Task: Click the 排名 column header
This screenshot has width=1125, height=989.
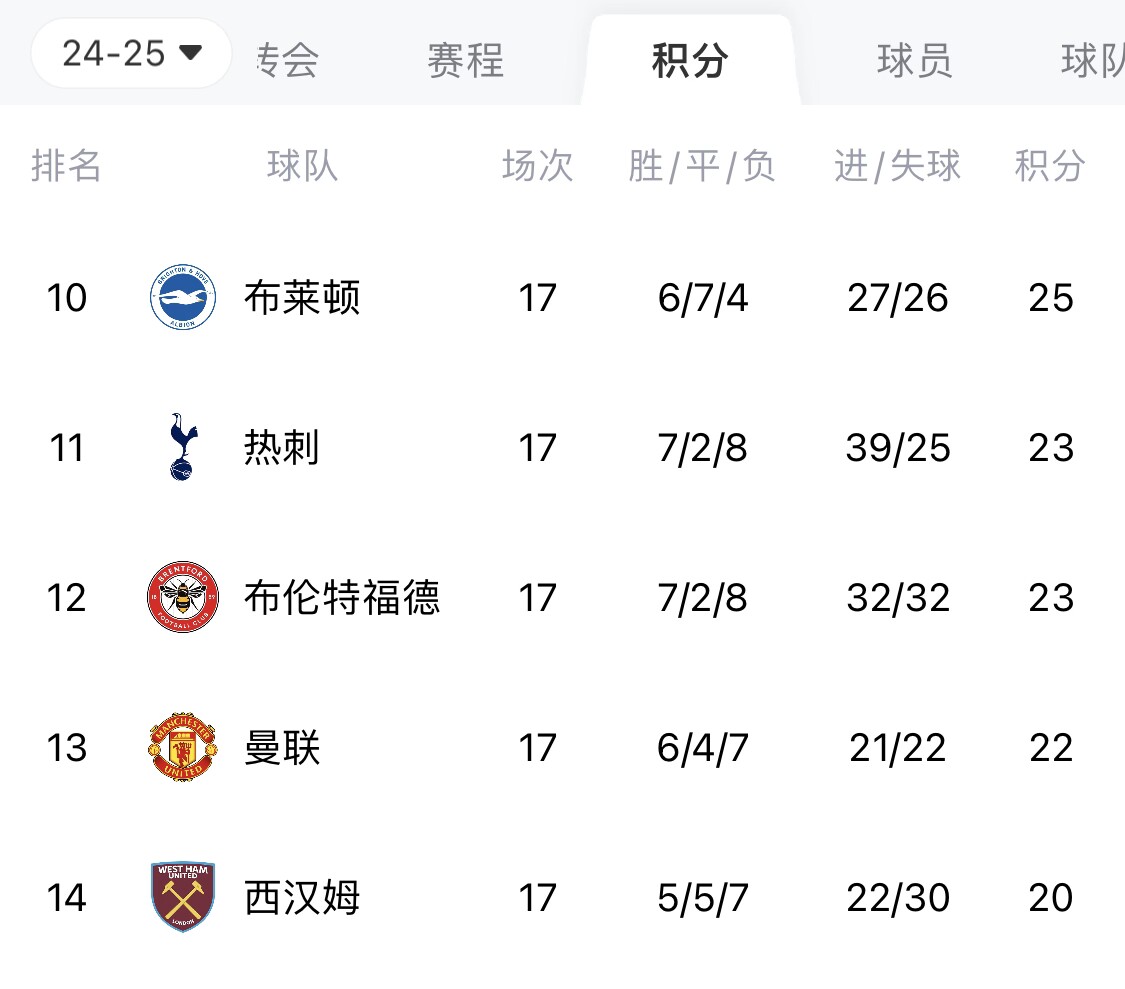Action: pyautogui.click(x=66, y=166)
